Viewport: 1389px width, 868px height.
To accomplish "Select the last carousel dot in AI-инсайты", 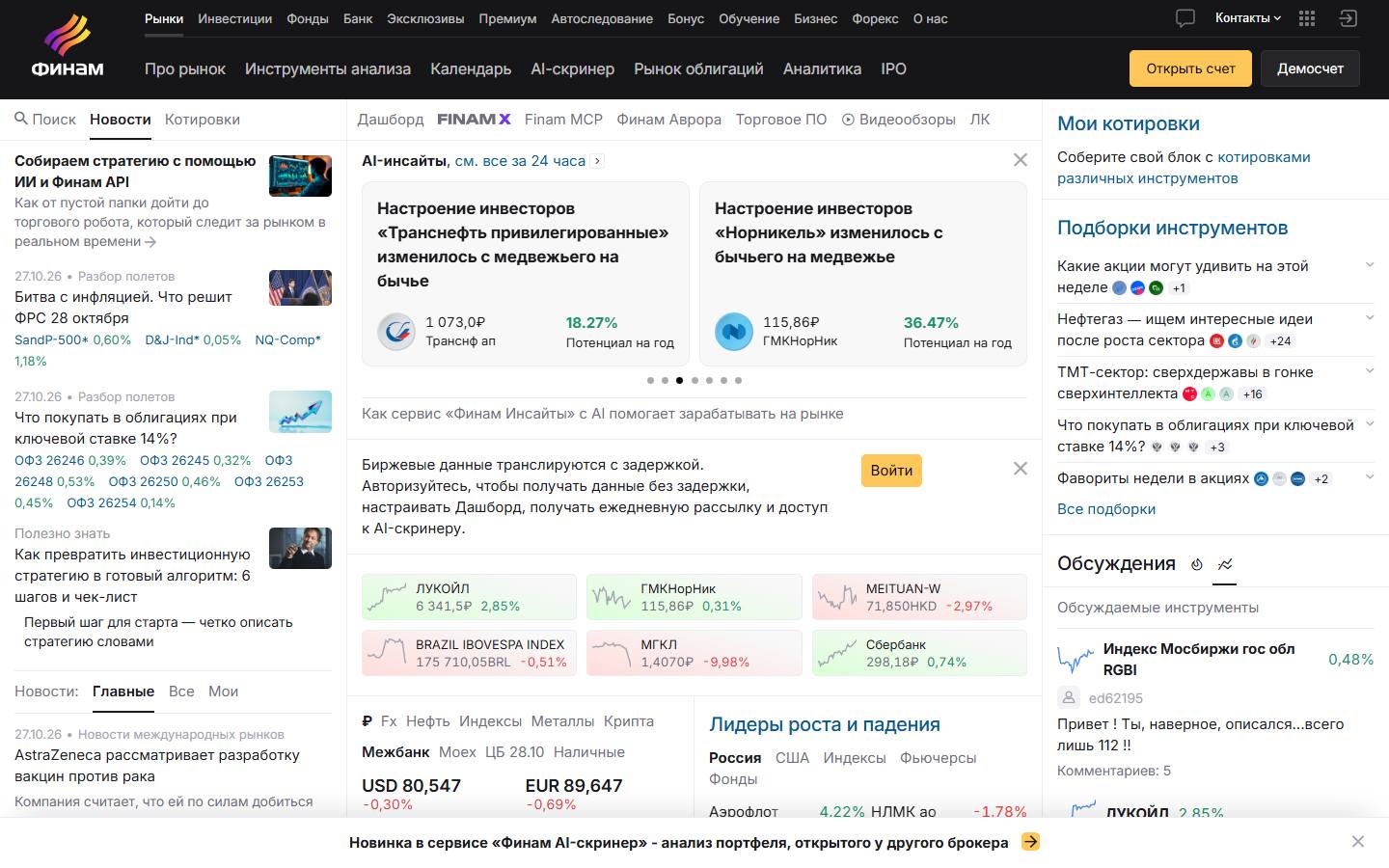I will click(x=739, y=380).
